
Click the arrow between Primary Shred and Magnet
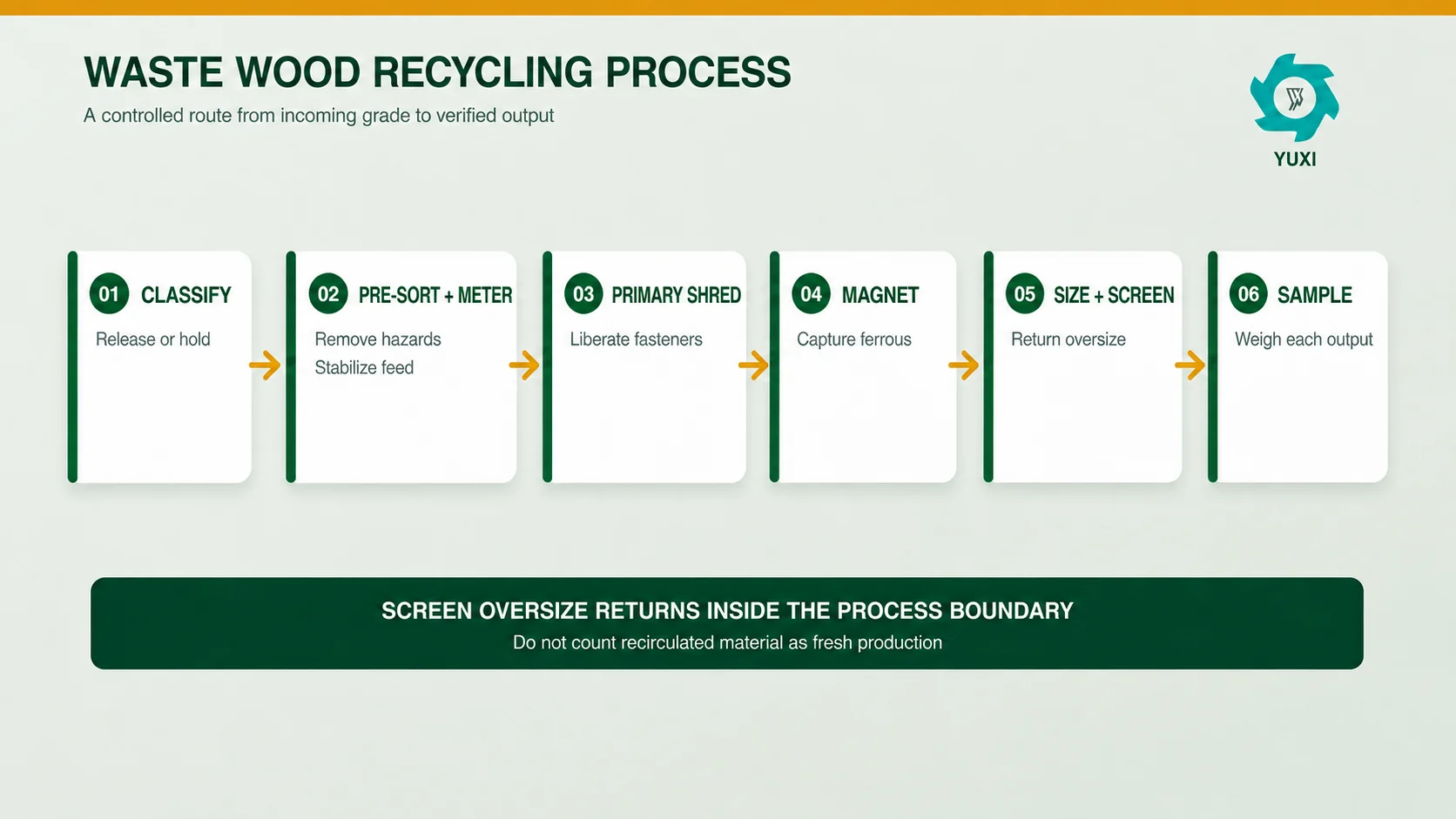(754, 366)
